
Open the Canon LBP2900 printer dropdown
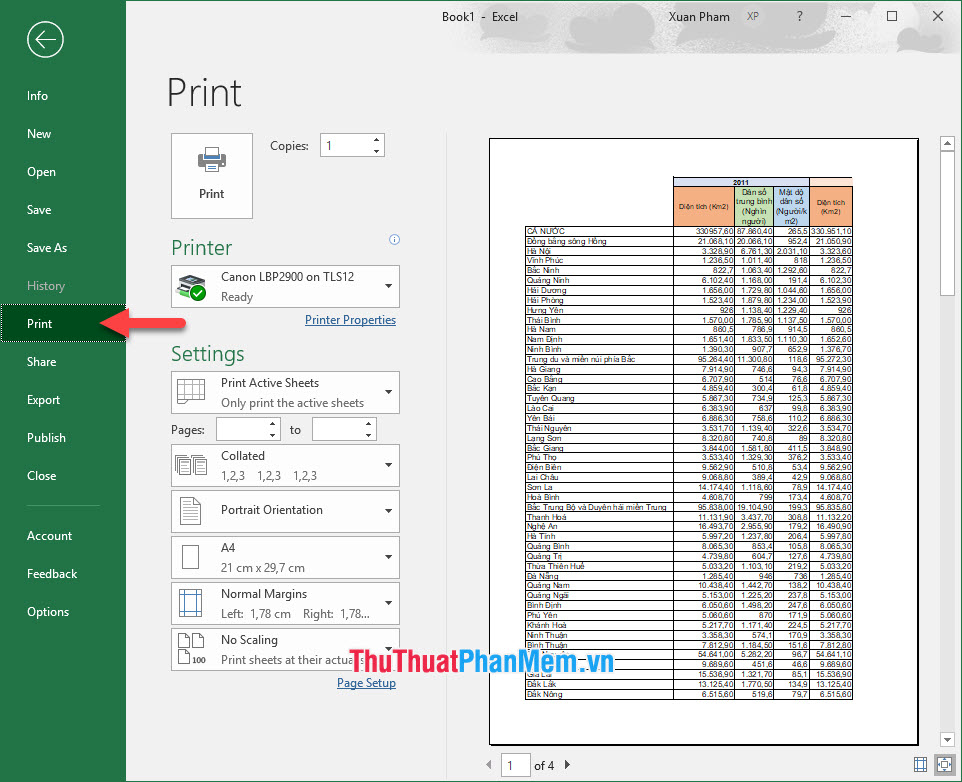click(x=389, y=287)
